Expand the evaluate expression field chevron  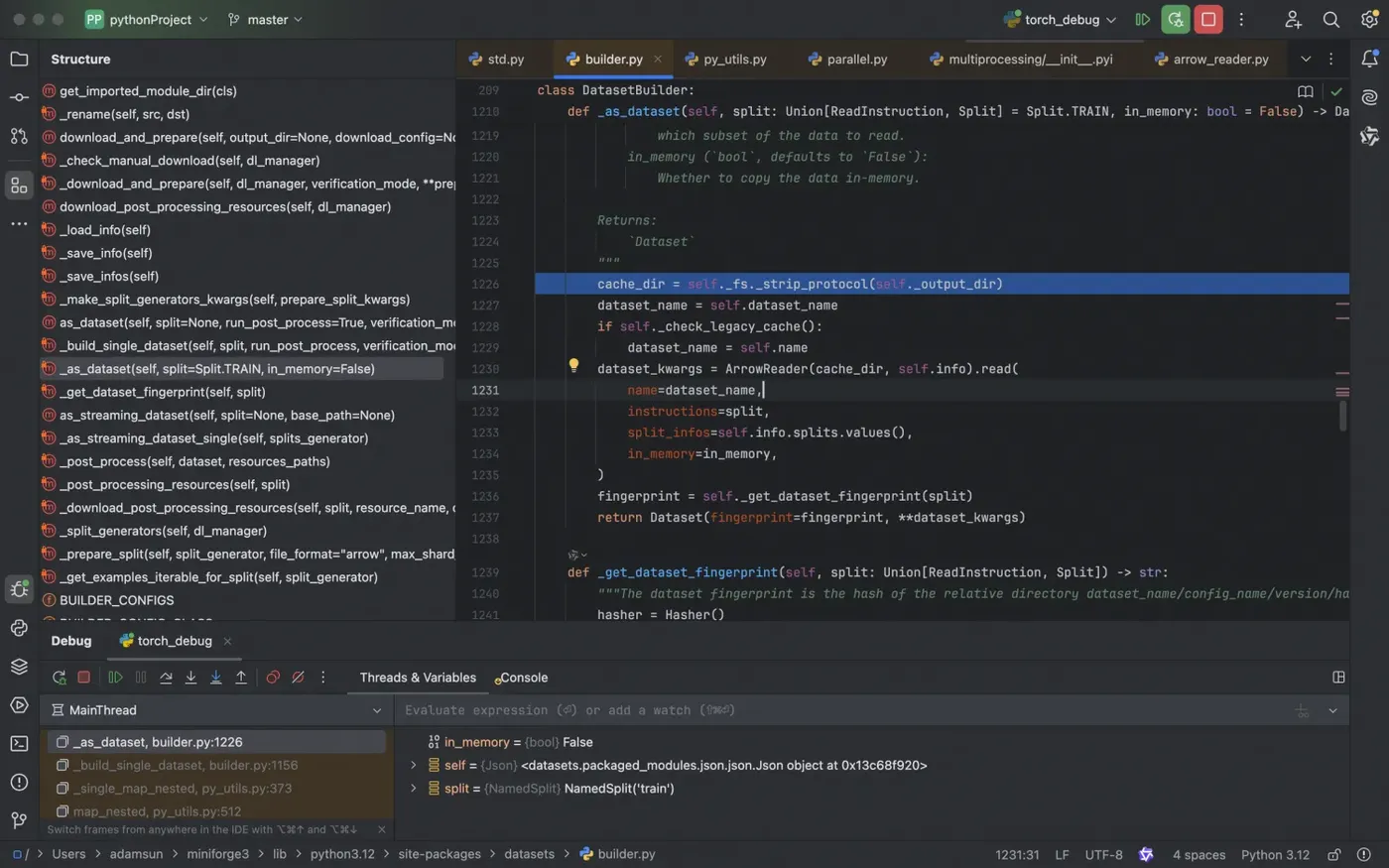1332,710
